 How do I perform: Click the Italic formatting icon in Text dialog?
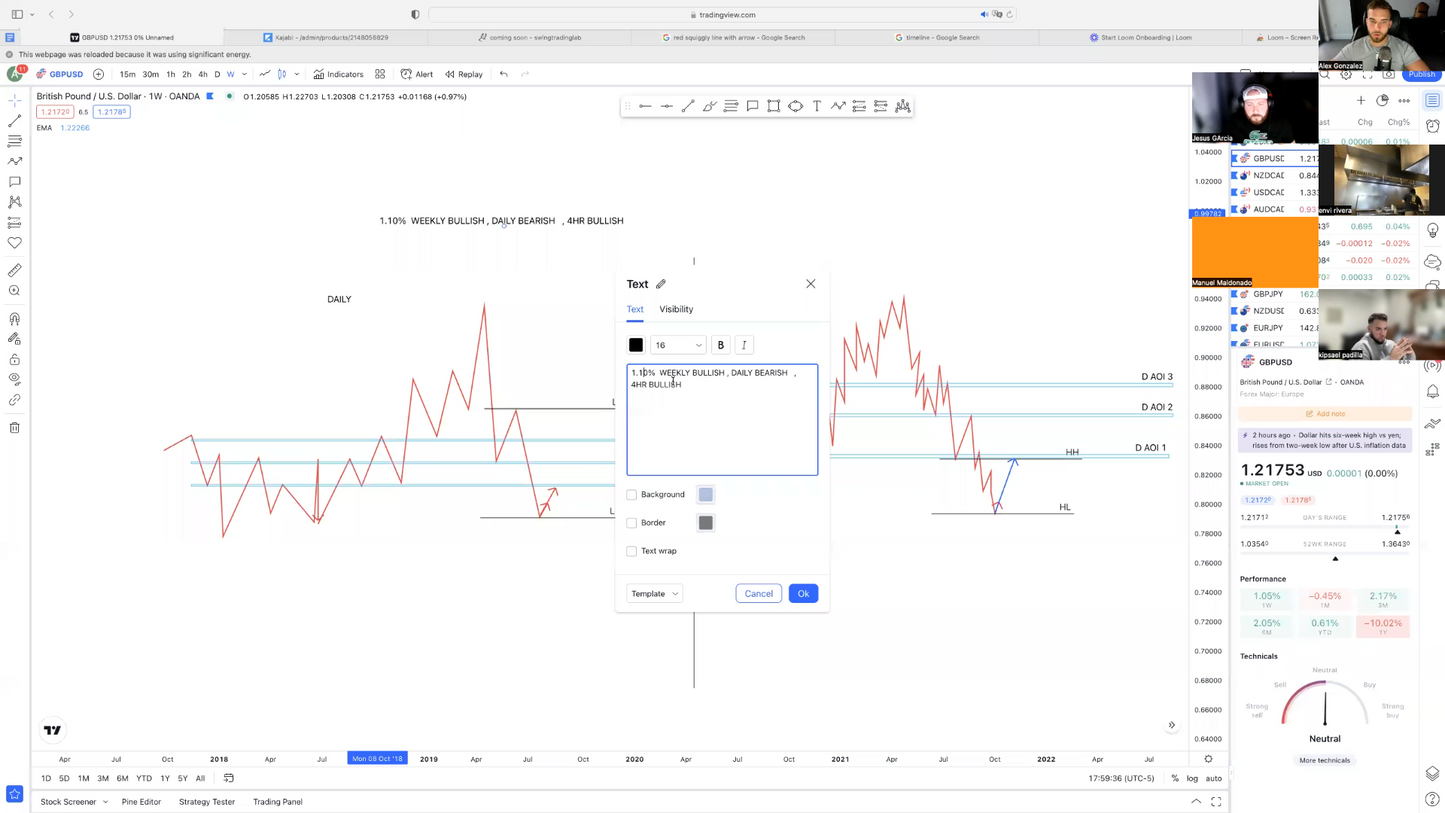744,345
